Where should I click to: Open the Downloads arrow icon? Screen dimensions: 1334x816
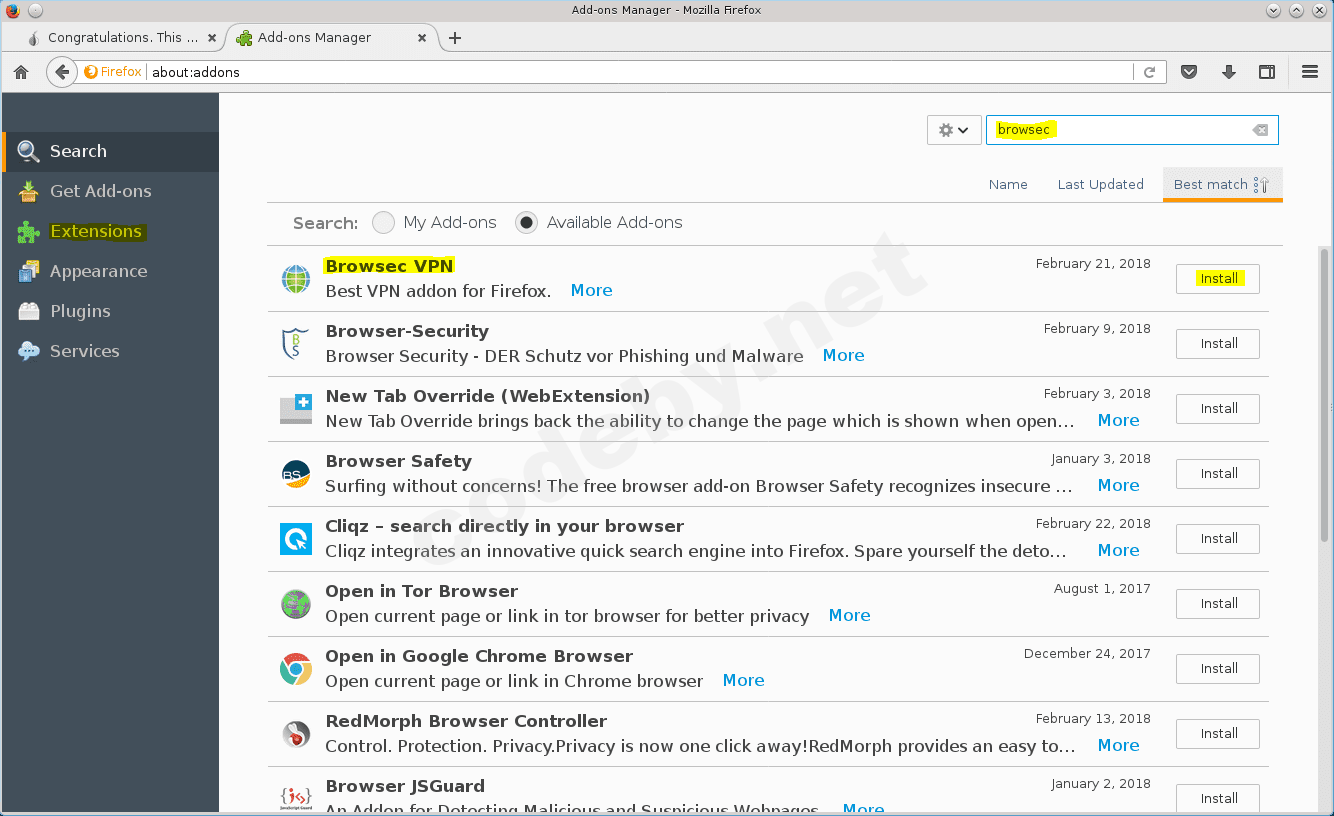click(x=1228, y=71)
